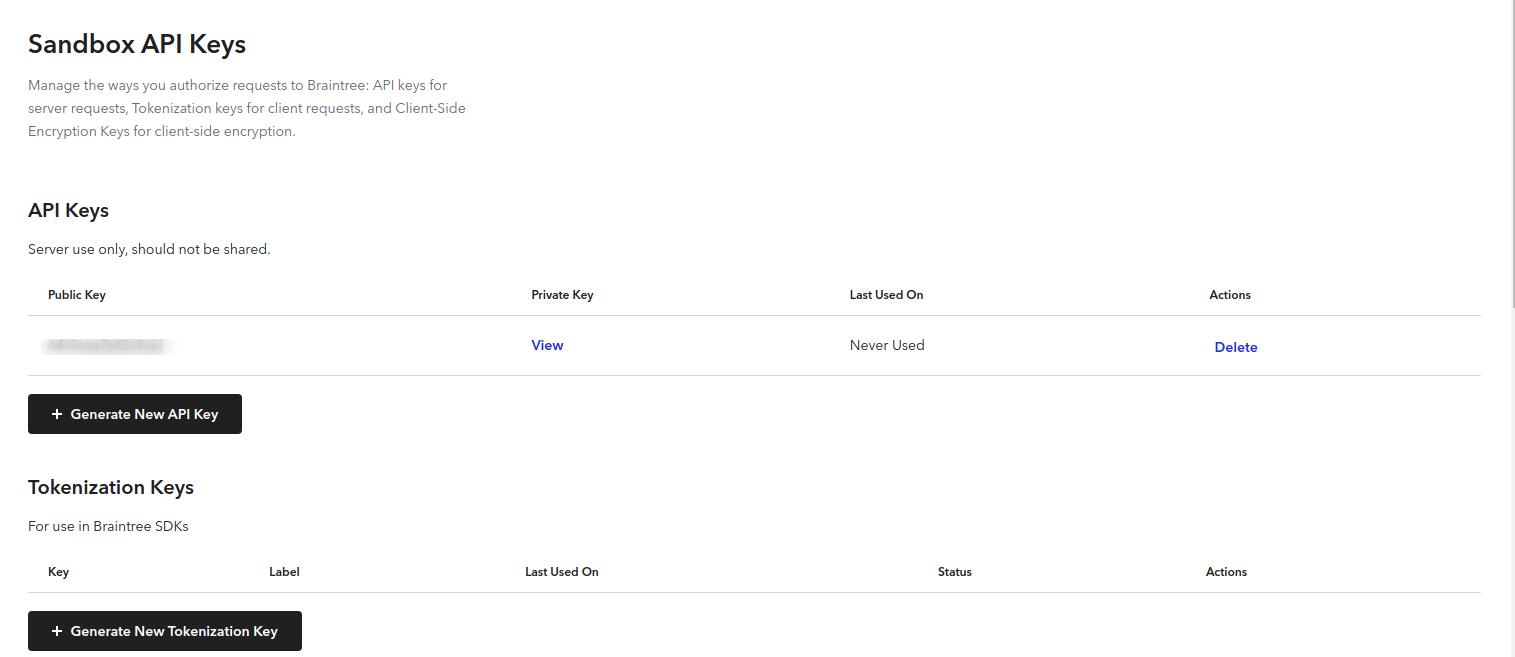Click the Label column header
Screen dimensions: 1515x657
point(284,572)
